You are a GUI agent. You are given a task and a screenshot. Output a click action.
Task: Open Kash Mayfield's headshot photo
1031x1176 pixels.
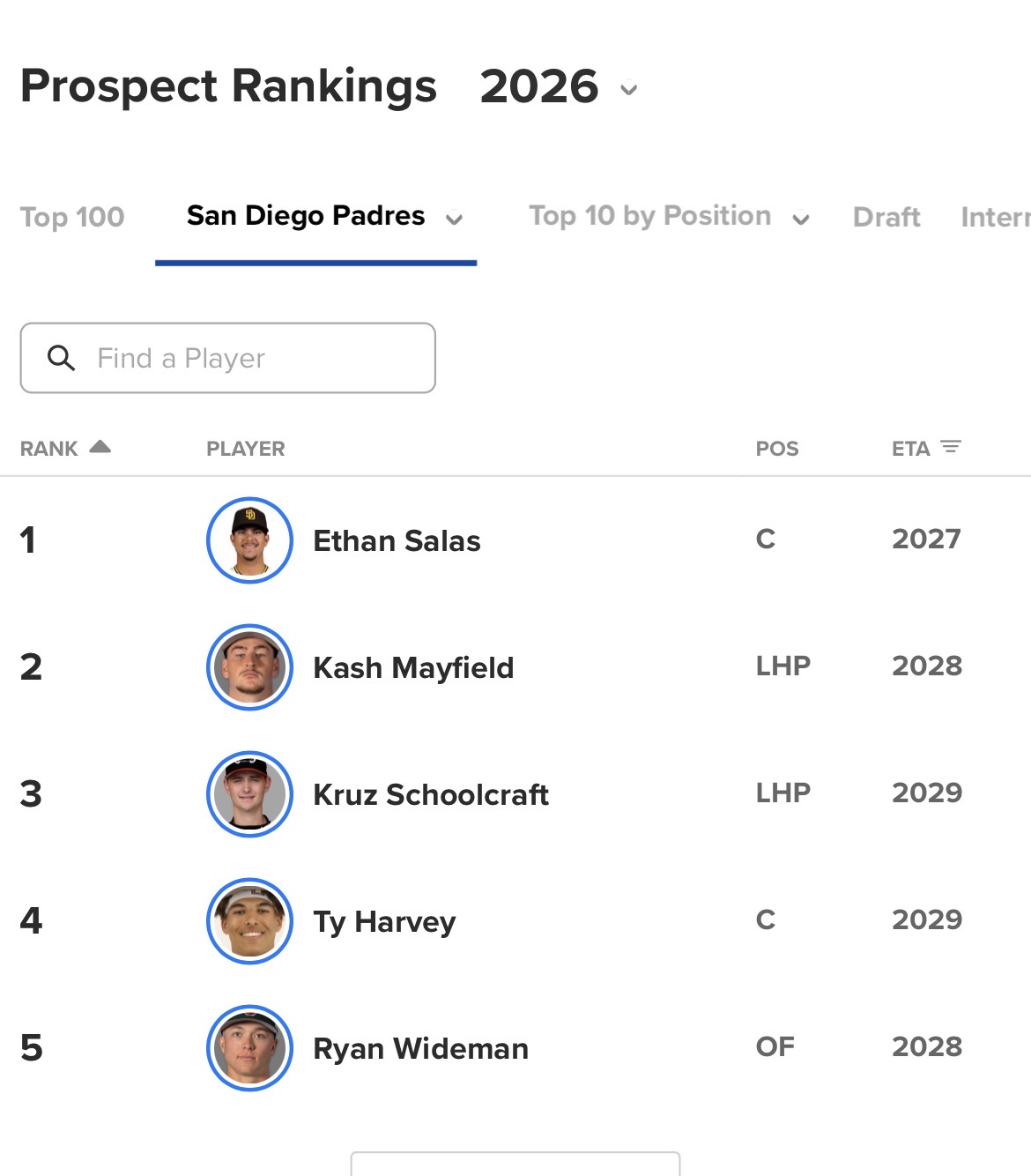(249, 667)
